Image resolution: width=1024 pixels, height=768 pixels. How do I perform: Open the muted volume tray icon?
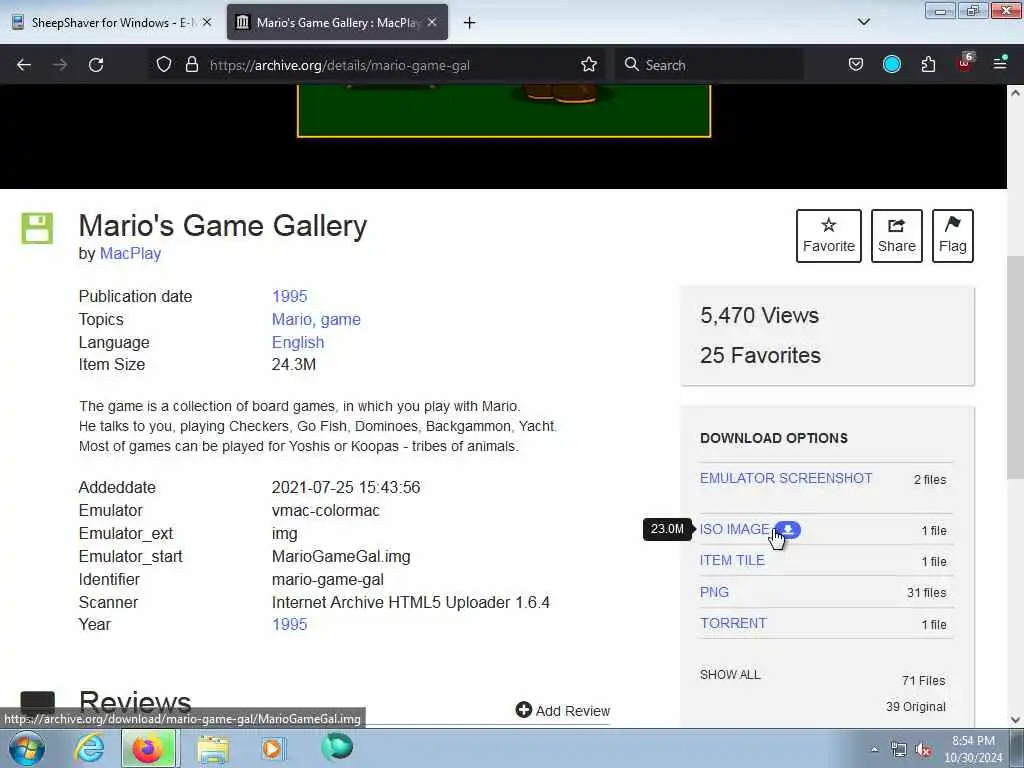tap(923, 750)
